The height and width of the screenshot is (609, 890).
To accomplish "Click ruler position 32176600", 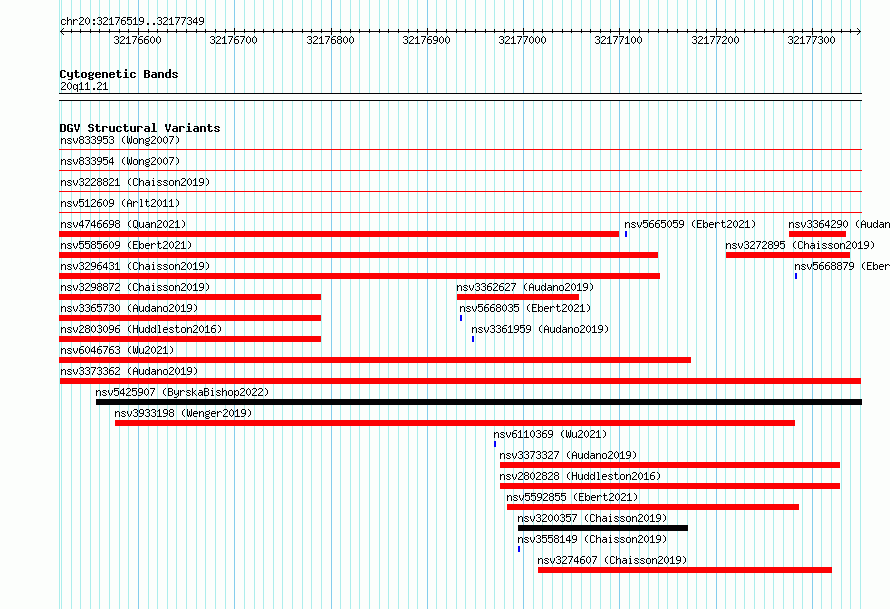I will pos(137,40).
